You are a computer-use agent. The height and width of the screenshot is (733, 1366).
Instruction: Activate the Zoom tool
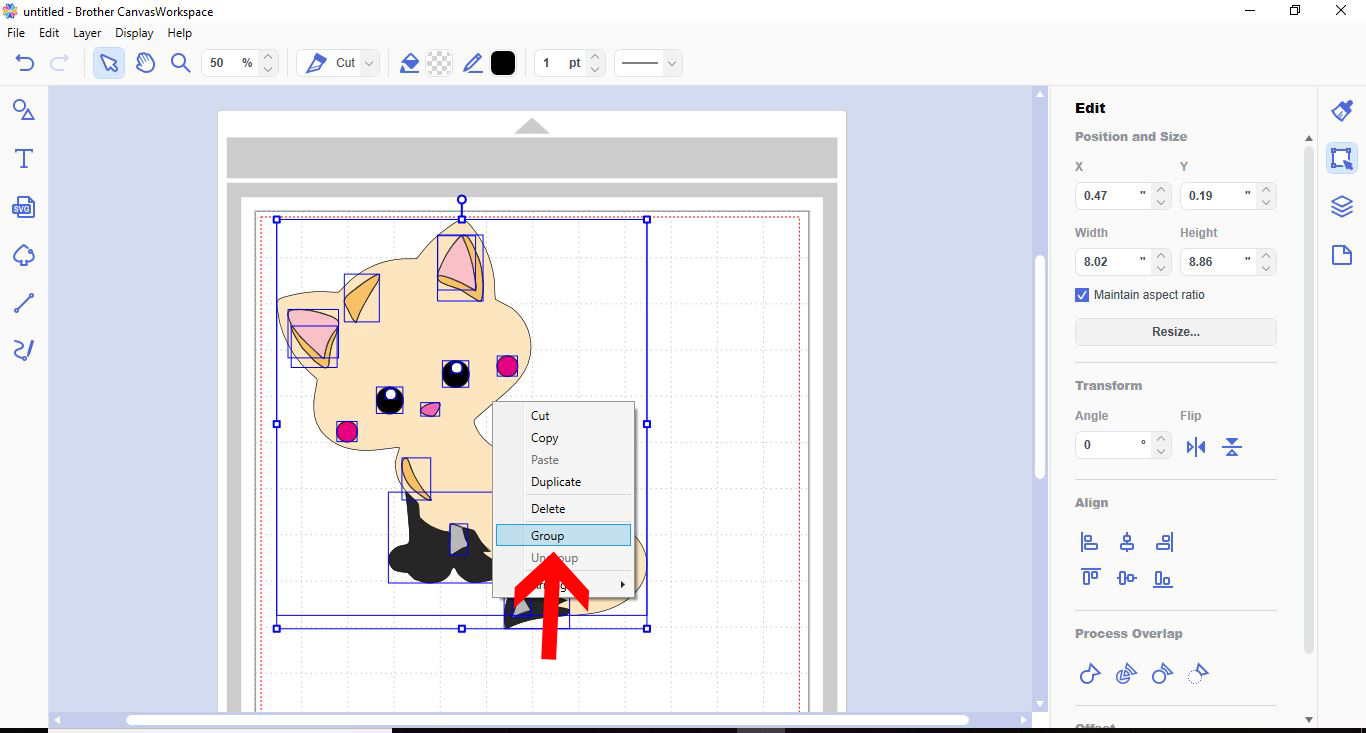[181, 62]
